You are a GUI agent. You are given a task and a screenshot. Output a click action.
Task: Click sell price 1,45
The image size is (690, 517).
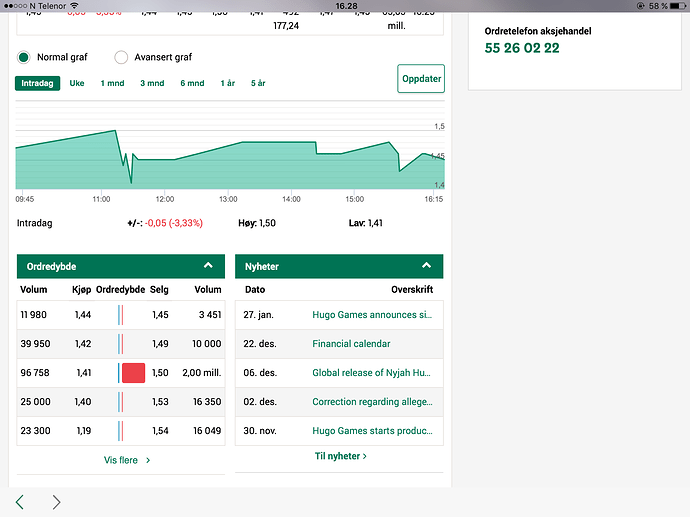pyautogui.click(x=160, y=315)
